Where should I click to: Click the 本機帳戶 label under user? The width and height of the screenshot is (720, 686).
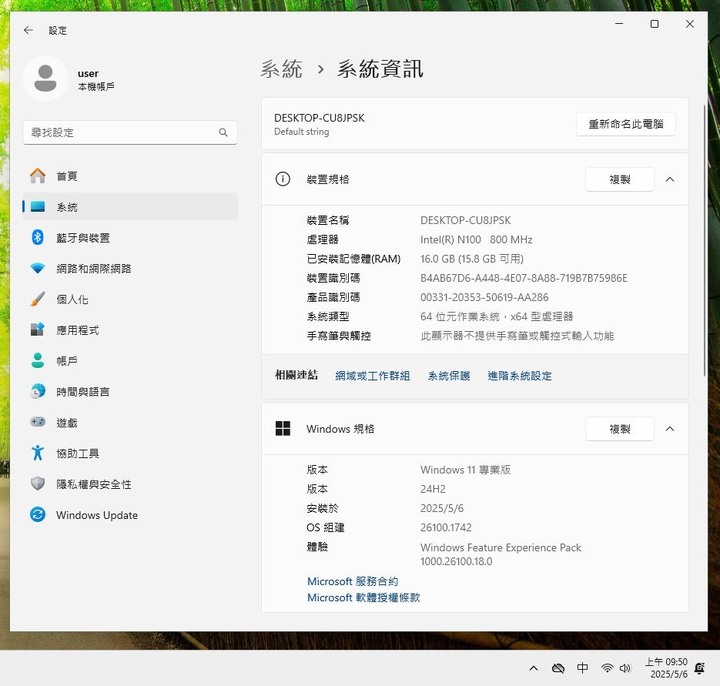(x=96, y=86)
